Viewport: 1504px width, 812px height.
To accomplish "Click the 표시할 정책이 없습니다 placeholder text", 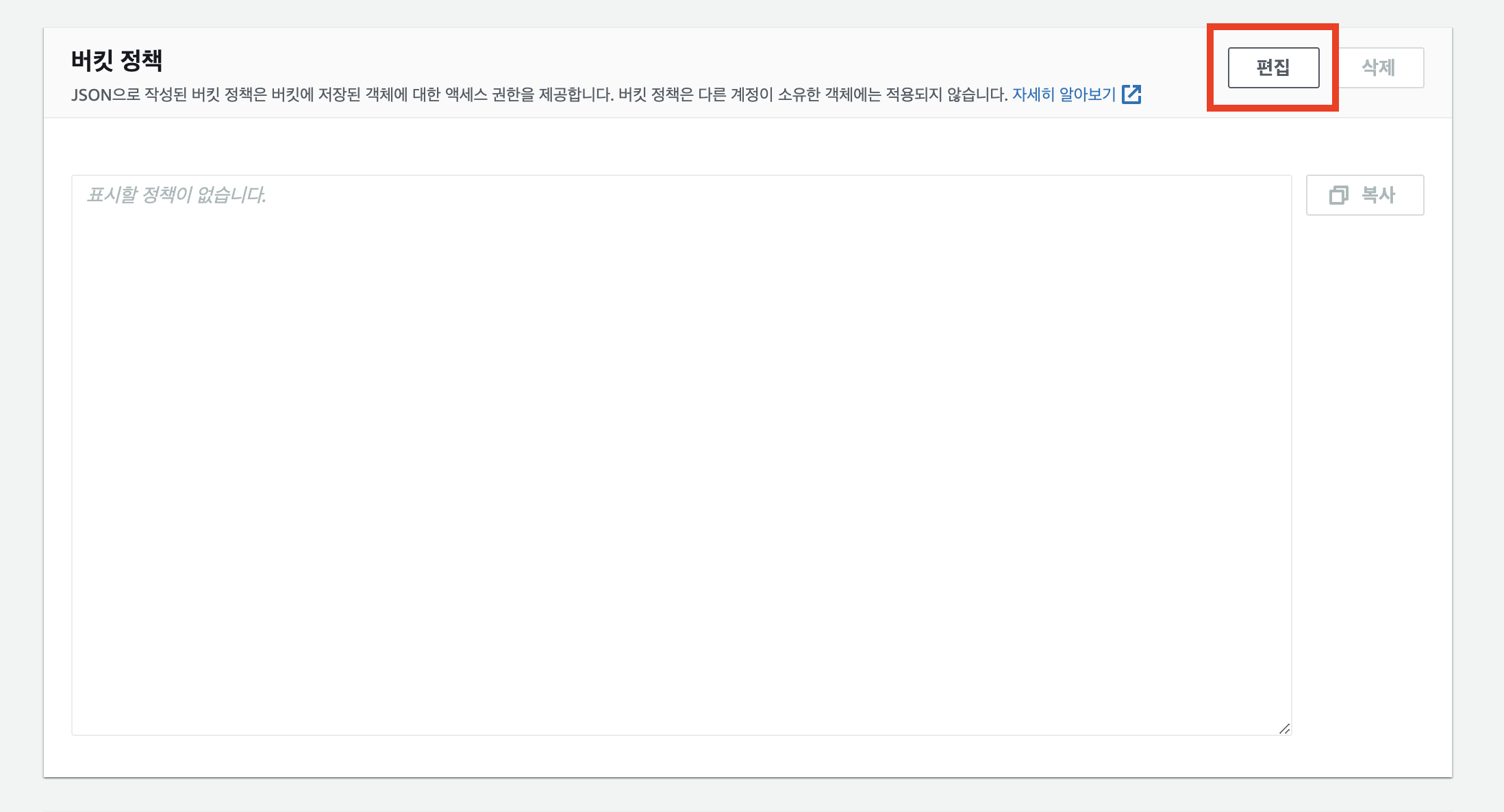I will pyautogui.click(x=176, y=195).
